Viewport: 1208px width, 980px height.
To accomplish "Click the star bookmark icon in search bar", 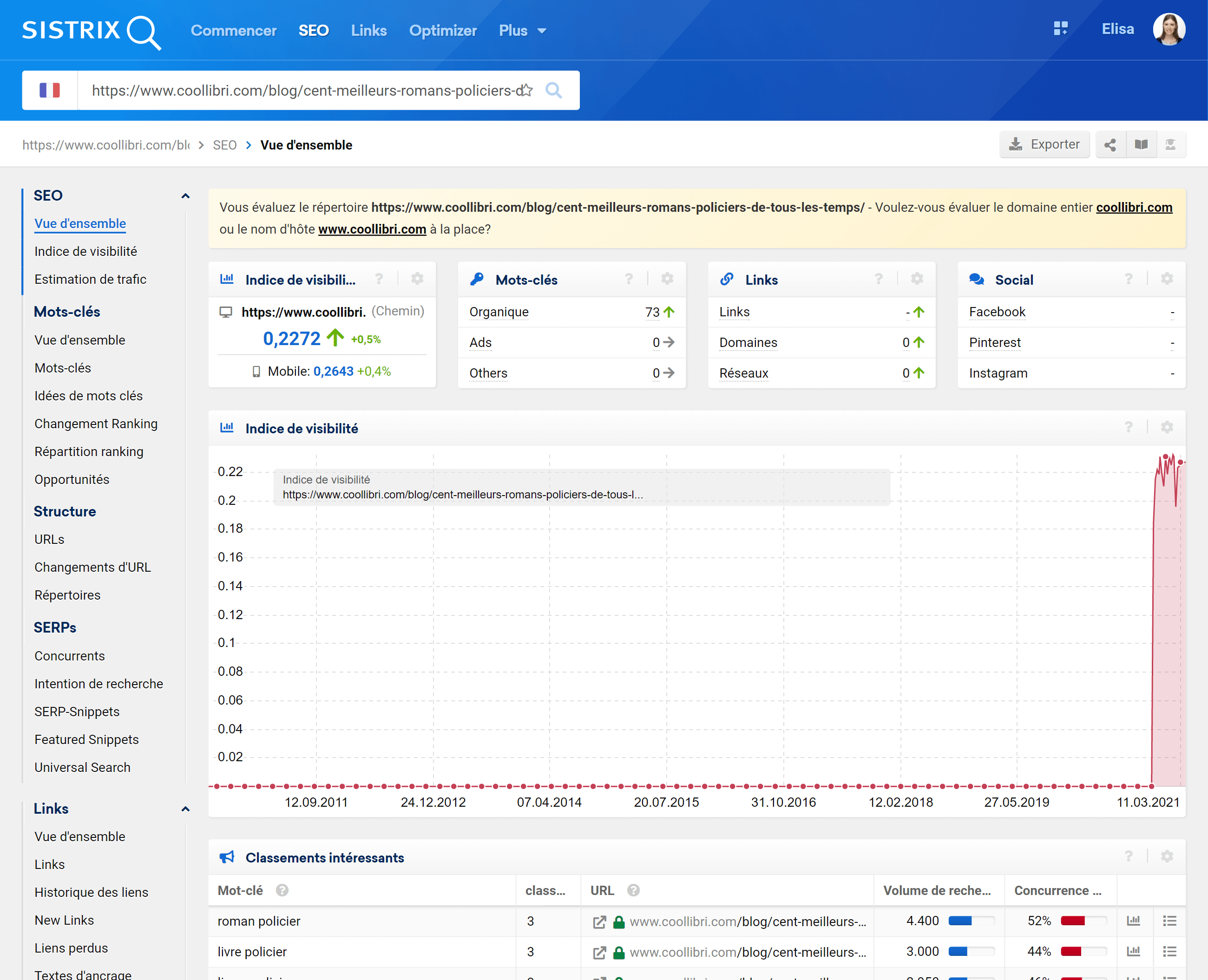I will pyautogui.click(x=526, y=90).
